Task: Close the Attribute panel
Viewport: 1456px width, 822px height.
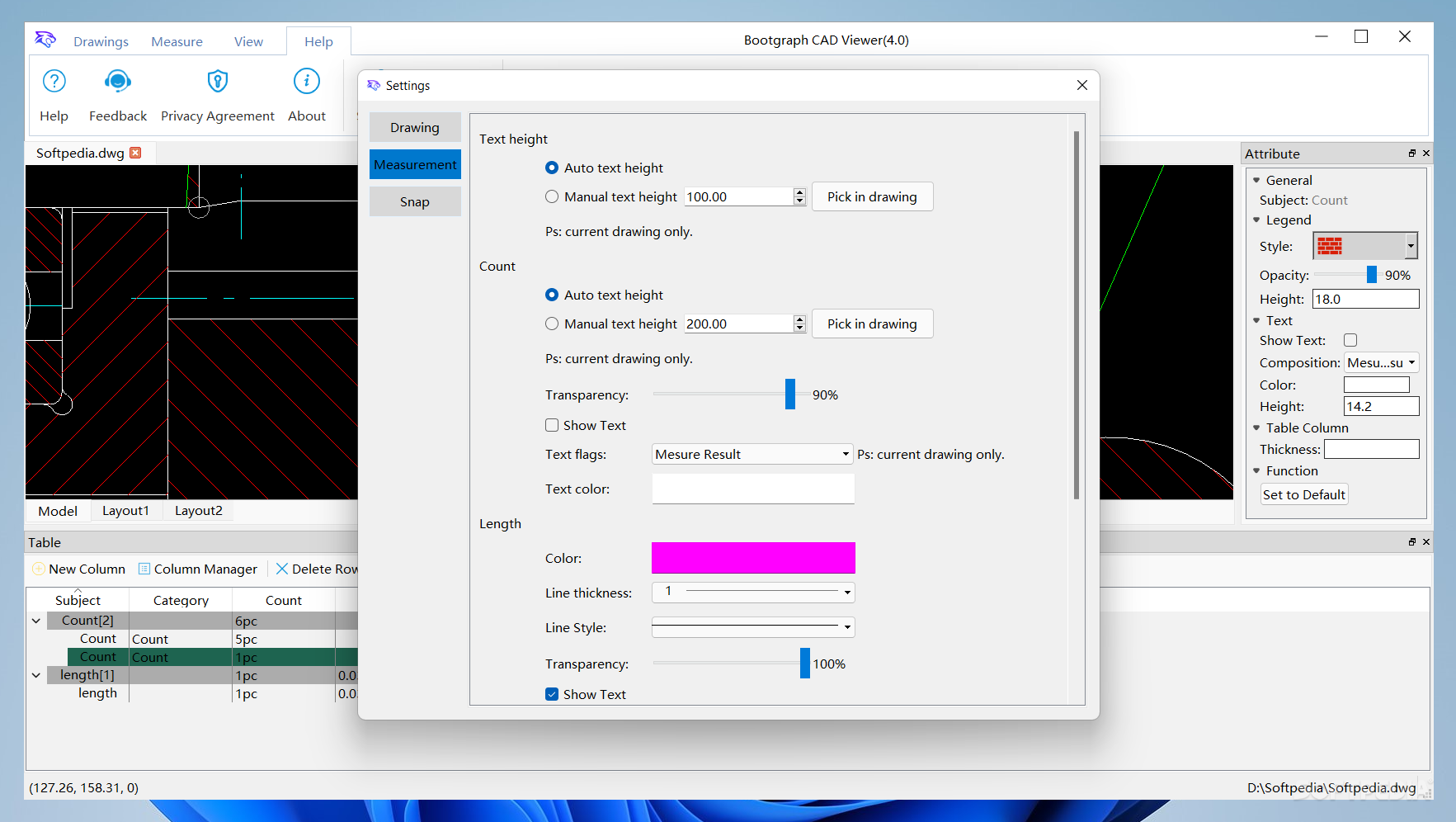Action: 1426,154
